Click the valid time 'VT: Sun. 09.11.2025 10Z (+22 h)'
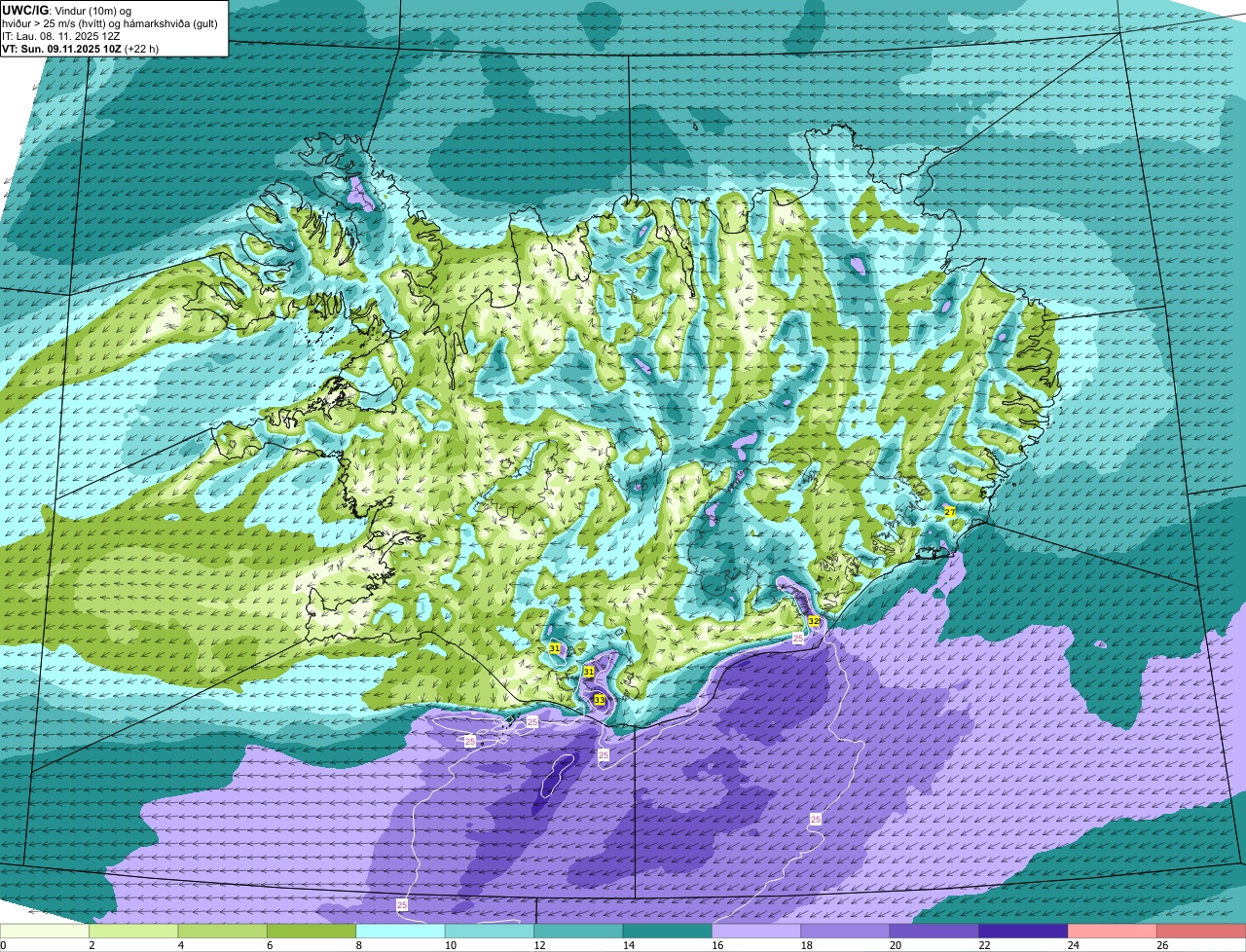Viewport: 1246px width, 952px height. [x=81, y=48]
